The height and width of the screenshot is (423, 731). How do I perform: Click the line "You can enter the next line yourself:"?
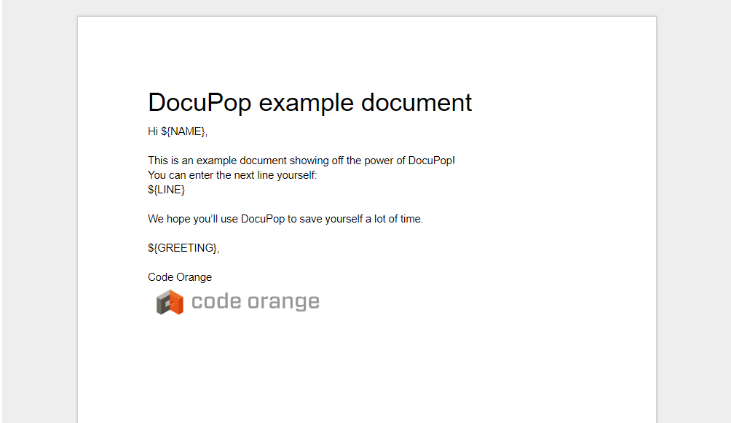(x=232, y=175)
